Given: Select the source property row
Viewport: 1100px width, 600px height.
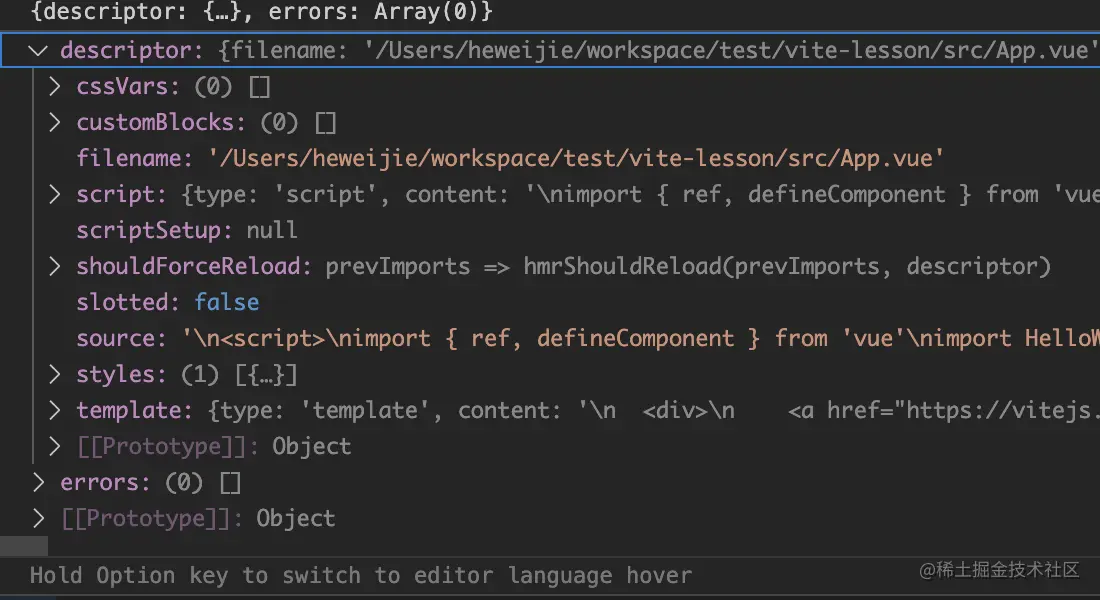Looking at the screenshot, I should click(x=550, y=338).
